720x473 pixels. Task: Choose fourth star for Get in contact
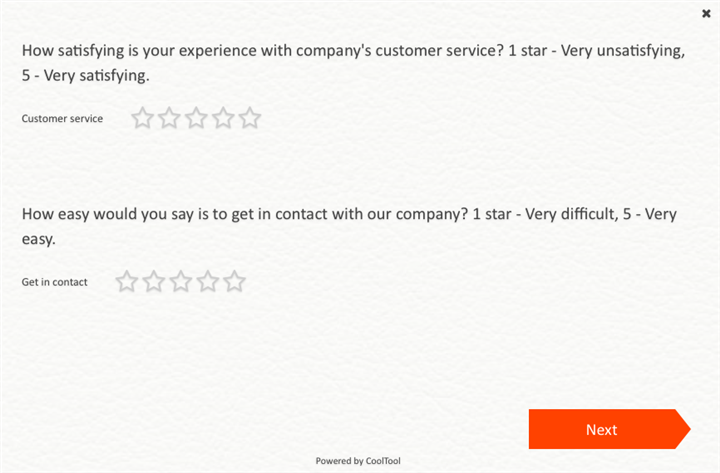pyautogui.click(x=207, y=282)
